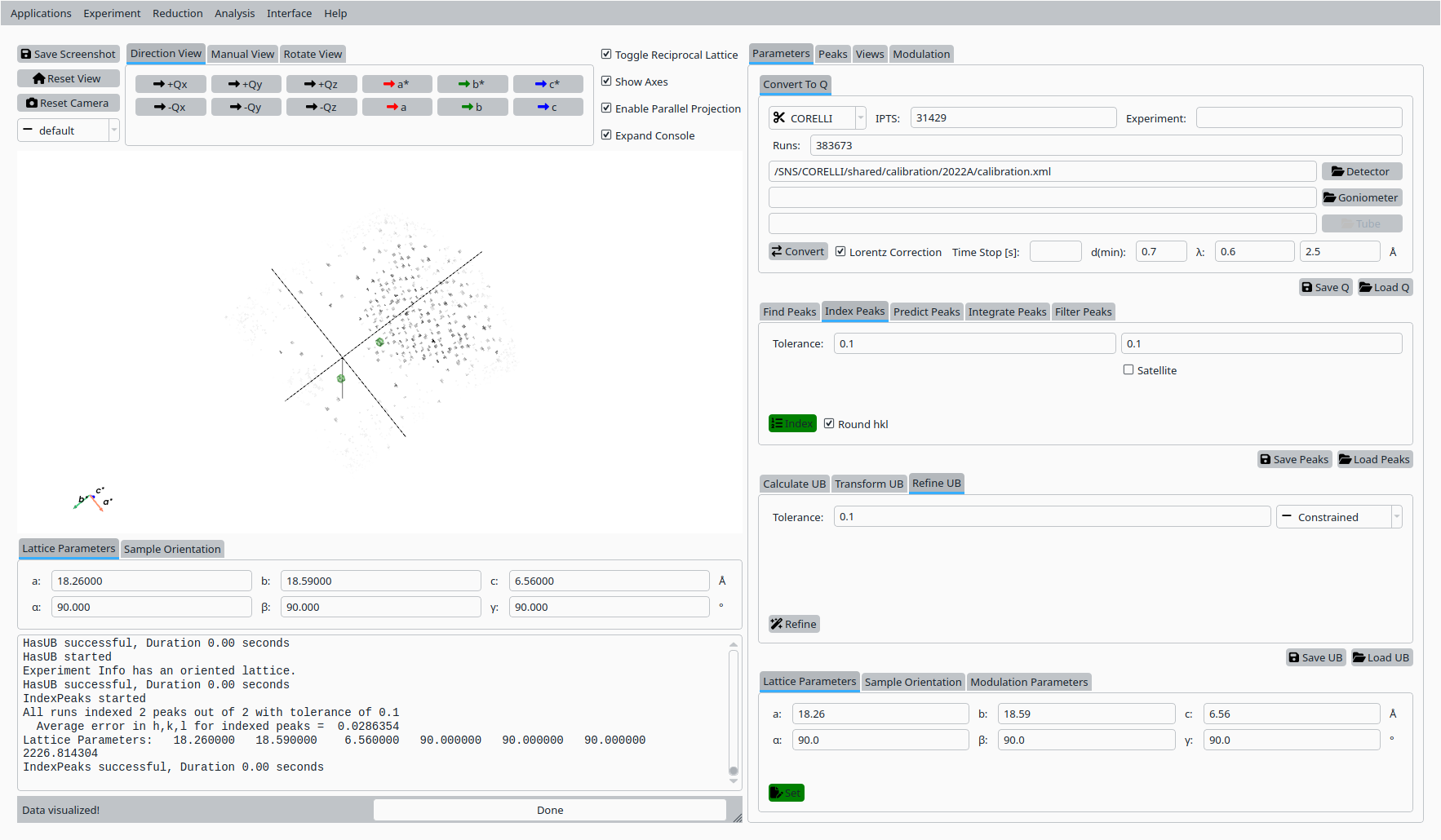Screen dimensions: 1441x840
Task: Open the Detector calibration file browser
Action: click(x=1360, y=171)
